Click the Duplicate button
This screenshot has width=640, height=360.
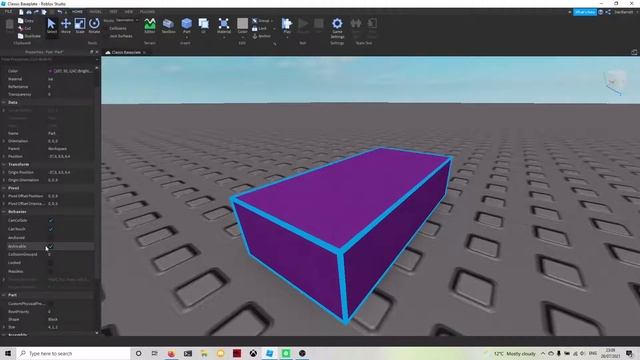pyautogui.click(x=29, y=36)
